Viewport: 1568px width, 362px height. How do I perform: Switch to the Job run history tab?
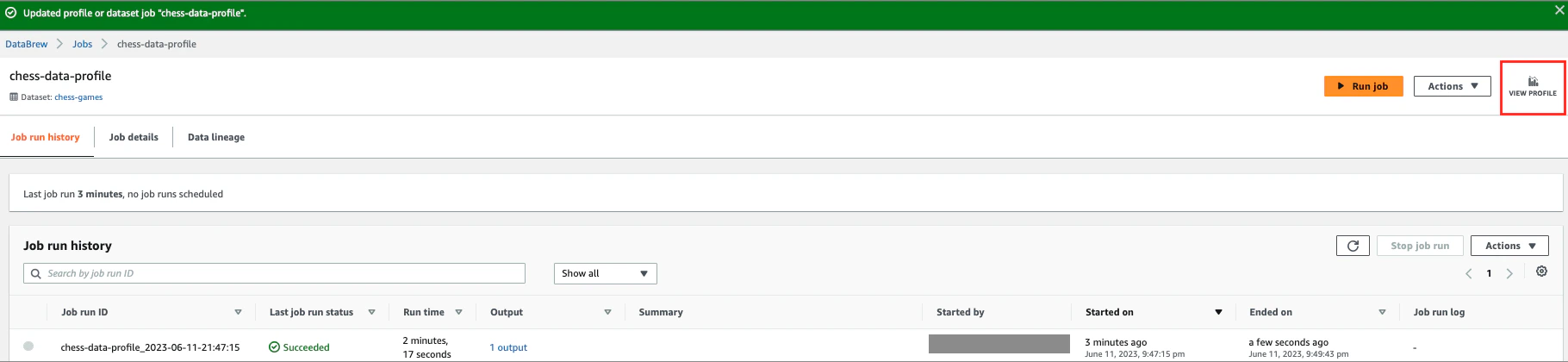46,137
